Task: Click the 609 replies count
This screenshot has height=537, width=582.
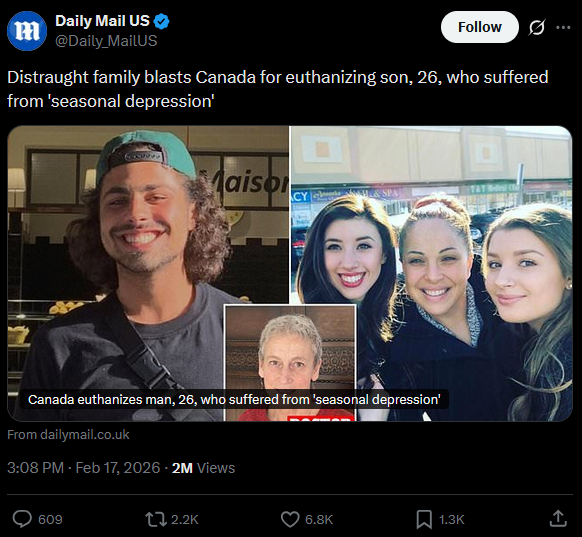Action: (x=50, y=519)
